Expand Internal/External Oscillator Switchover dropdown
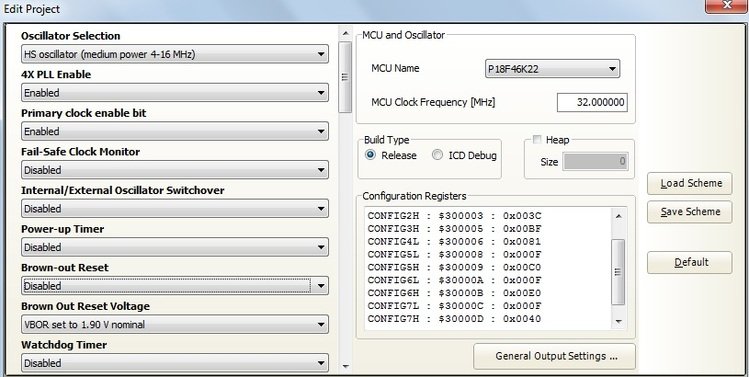The height and width of the screenshot is (377, 749). [x=175, y=209]
